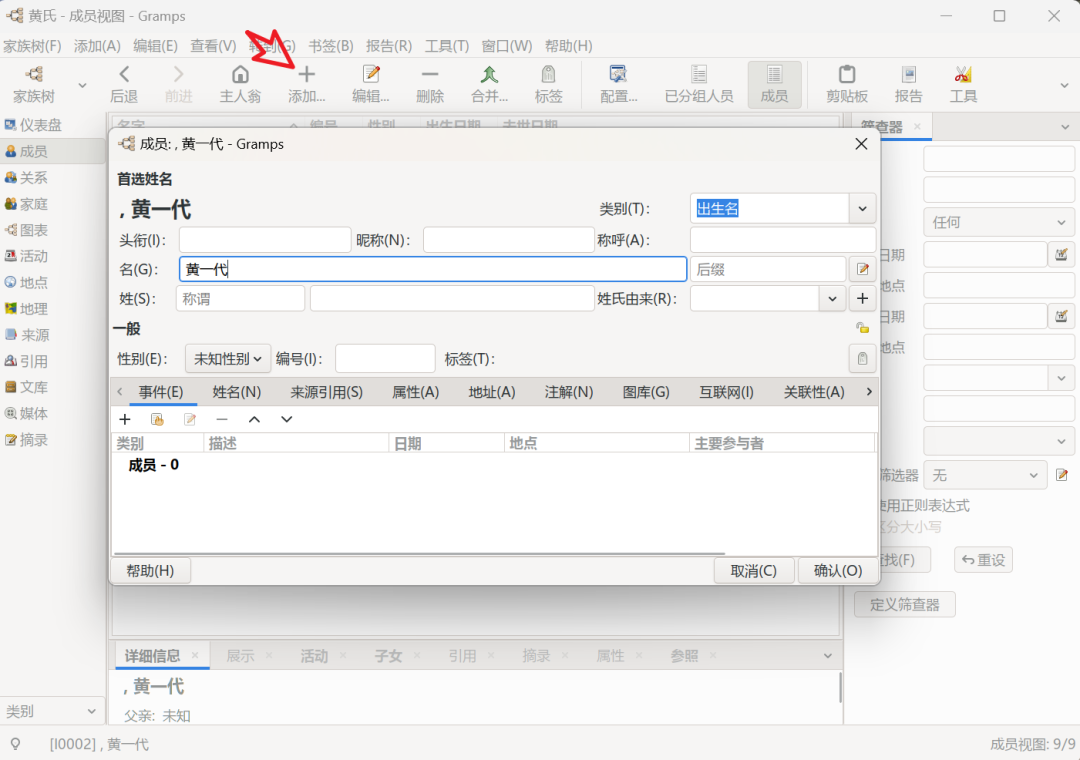Add a new event with plus icon
Viewport: 1080px width, 760px height.
tap(125, 419)
